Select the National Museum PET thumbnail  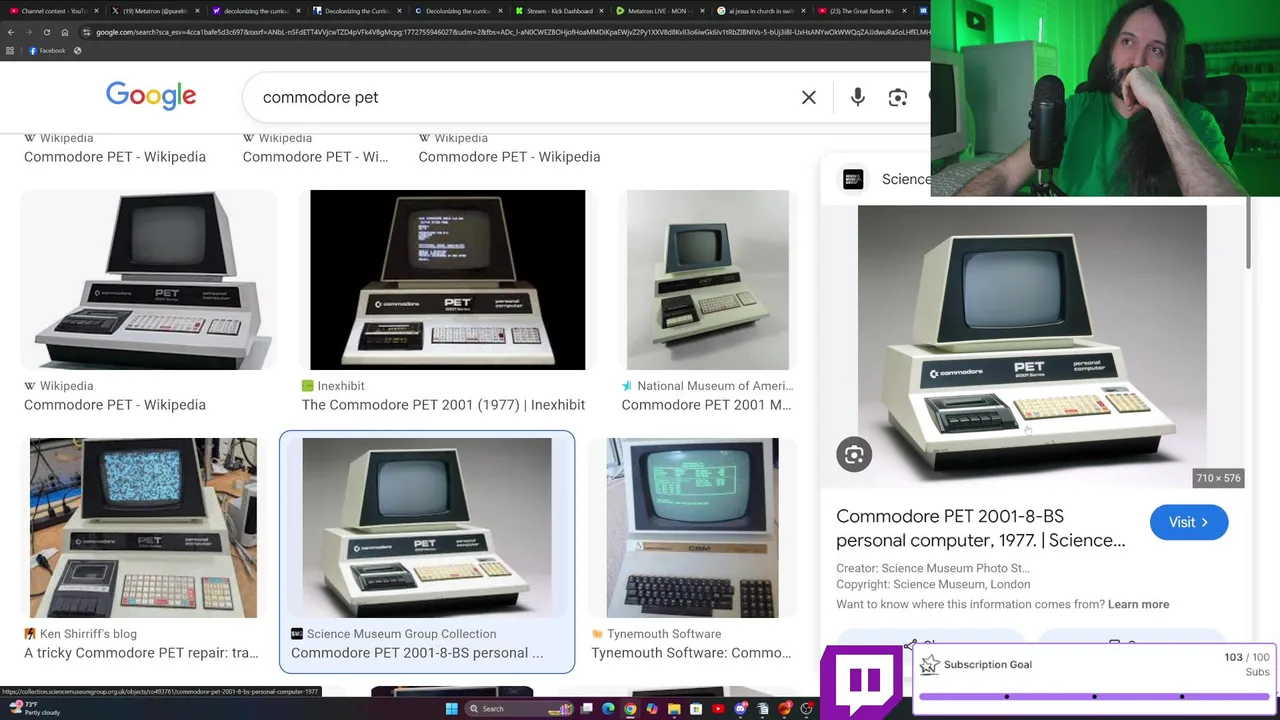click(707, 280)
